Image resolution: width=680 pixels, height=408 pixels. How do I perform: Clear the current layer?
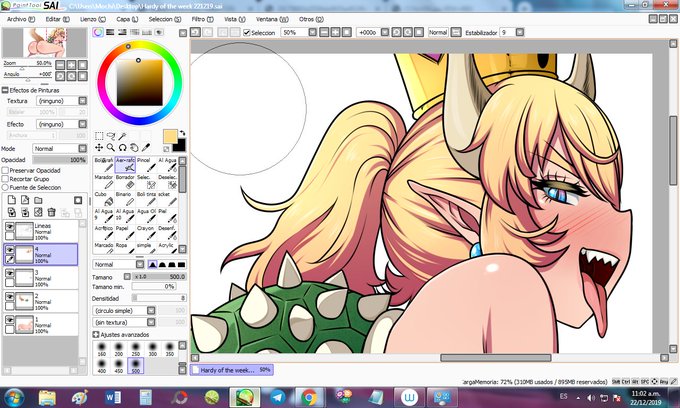click(38, 212)
